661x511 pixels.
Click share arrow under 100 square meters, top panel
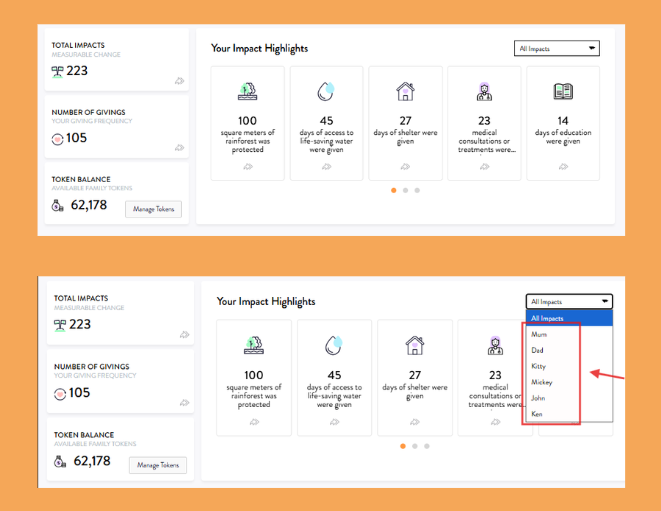248,167
